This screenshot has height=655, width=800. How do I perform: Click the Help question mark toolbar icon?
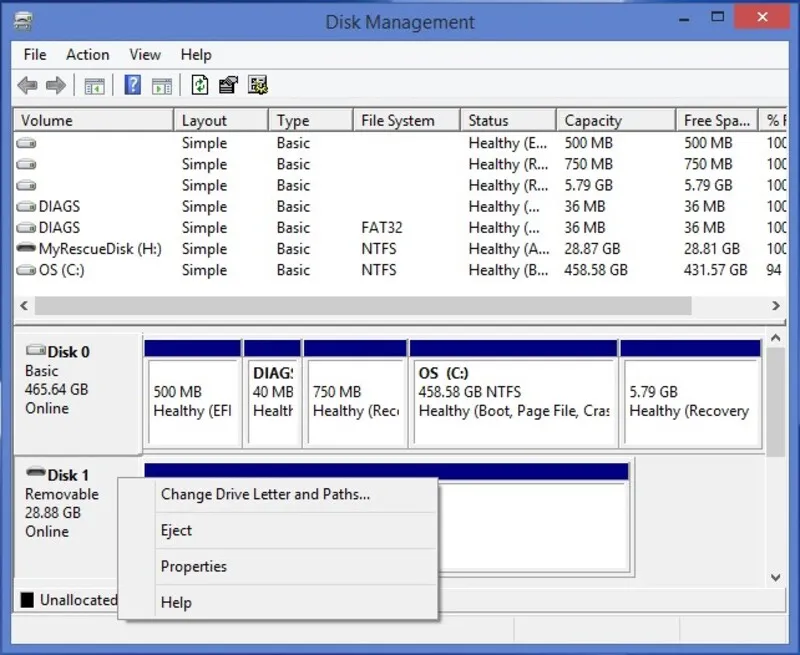tap(133, 85)
